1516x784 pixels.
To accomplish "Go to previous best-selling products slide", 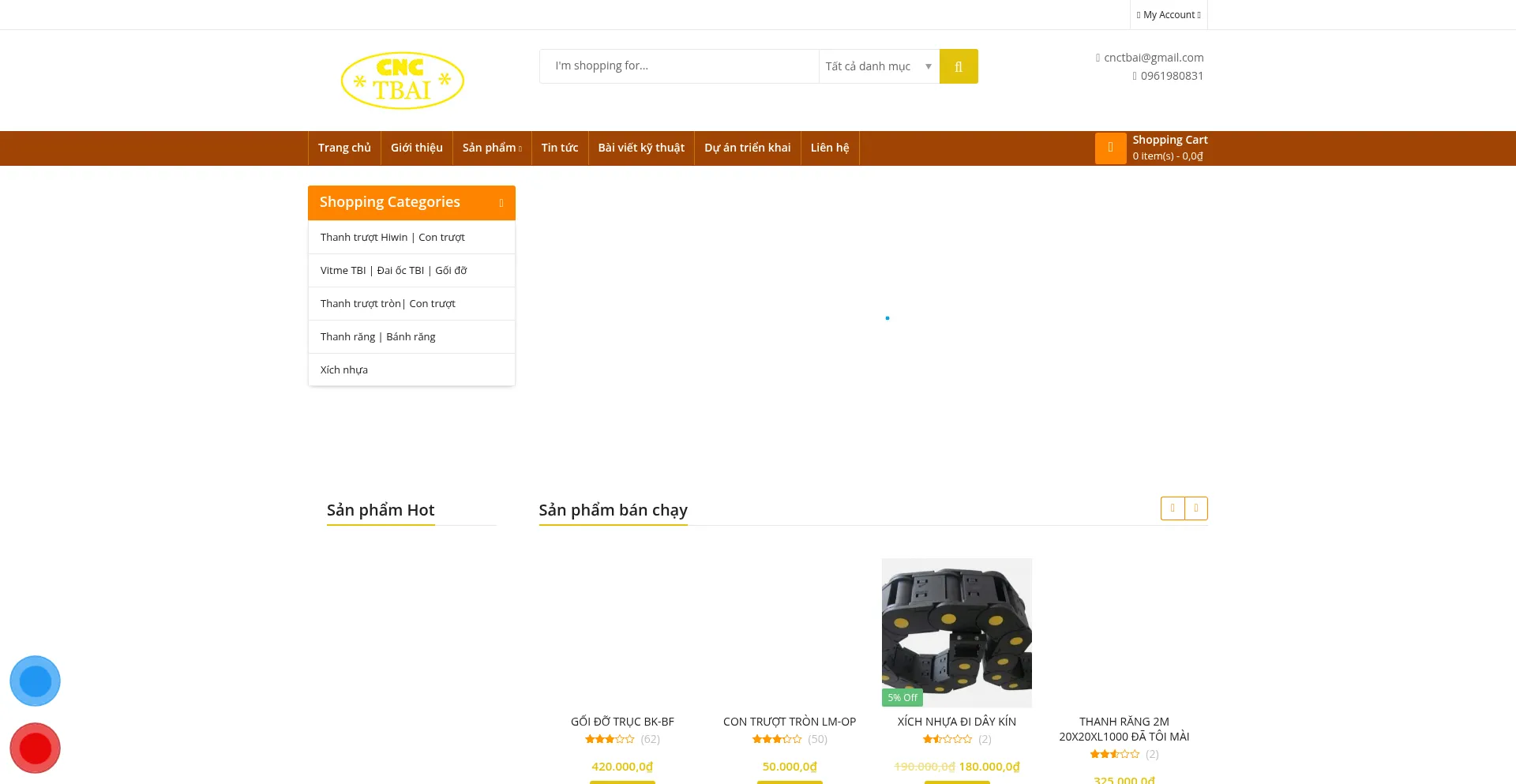I will pos(1173,508).
